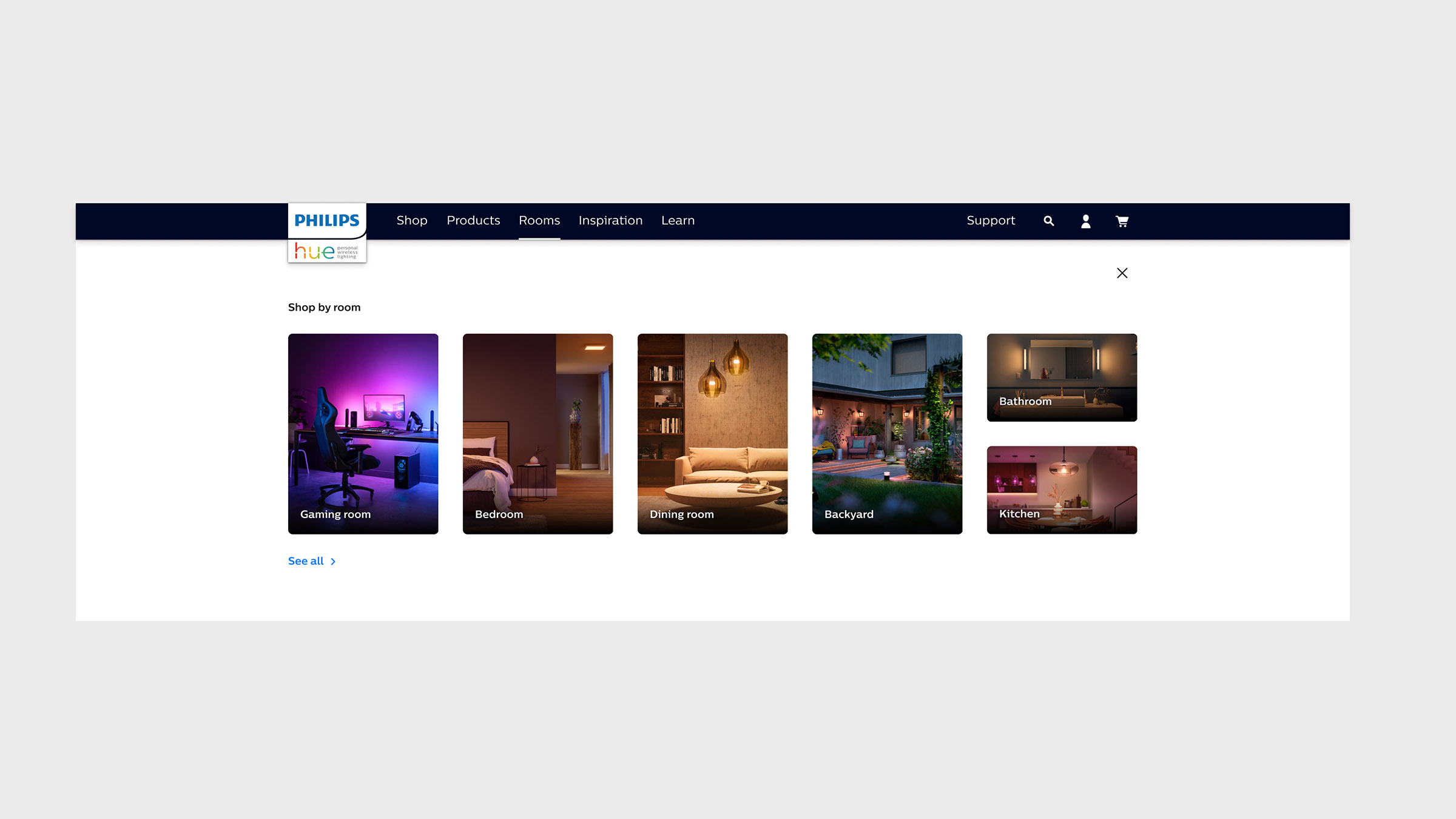
Task: Click the close X icon to dismiss
Action: tap(1122, 272)
